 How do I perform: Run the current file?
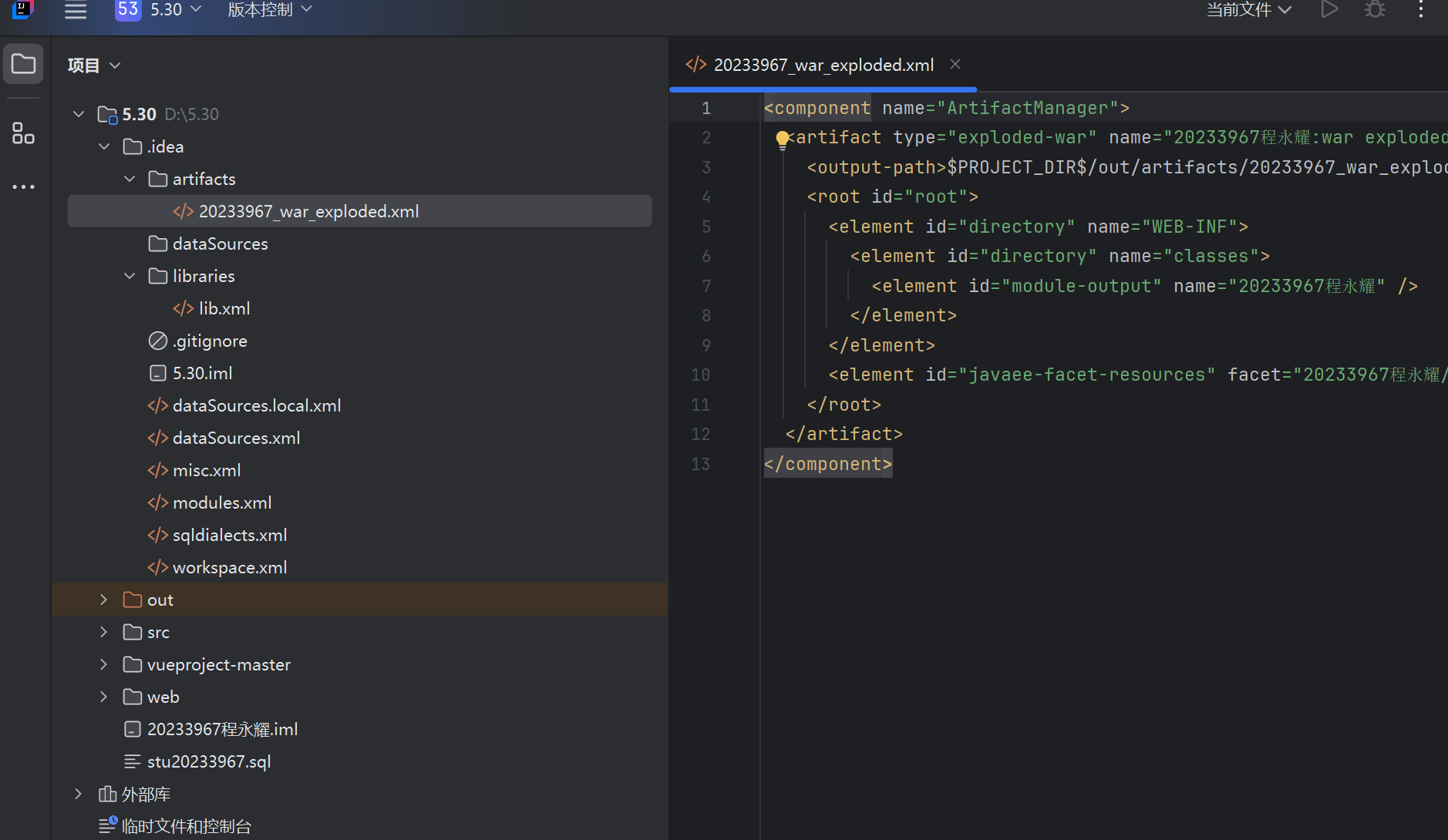[1329, 9]
